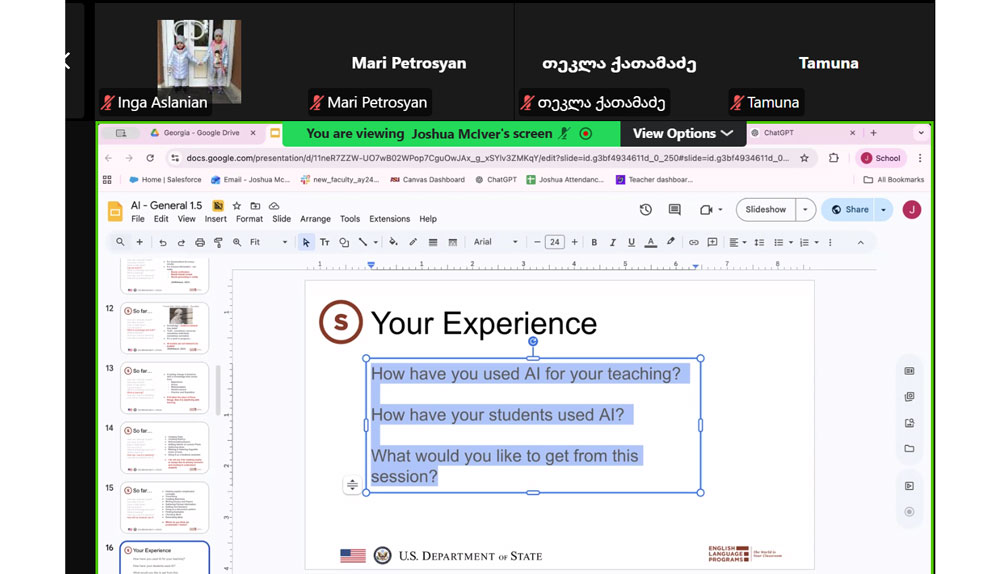This screenshot has height=574, width=1000.
Task: Click the Underline formatting icon
Action: pos(631,242)
